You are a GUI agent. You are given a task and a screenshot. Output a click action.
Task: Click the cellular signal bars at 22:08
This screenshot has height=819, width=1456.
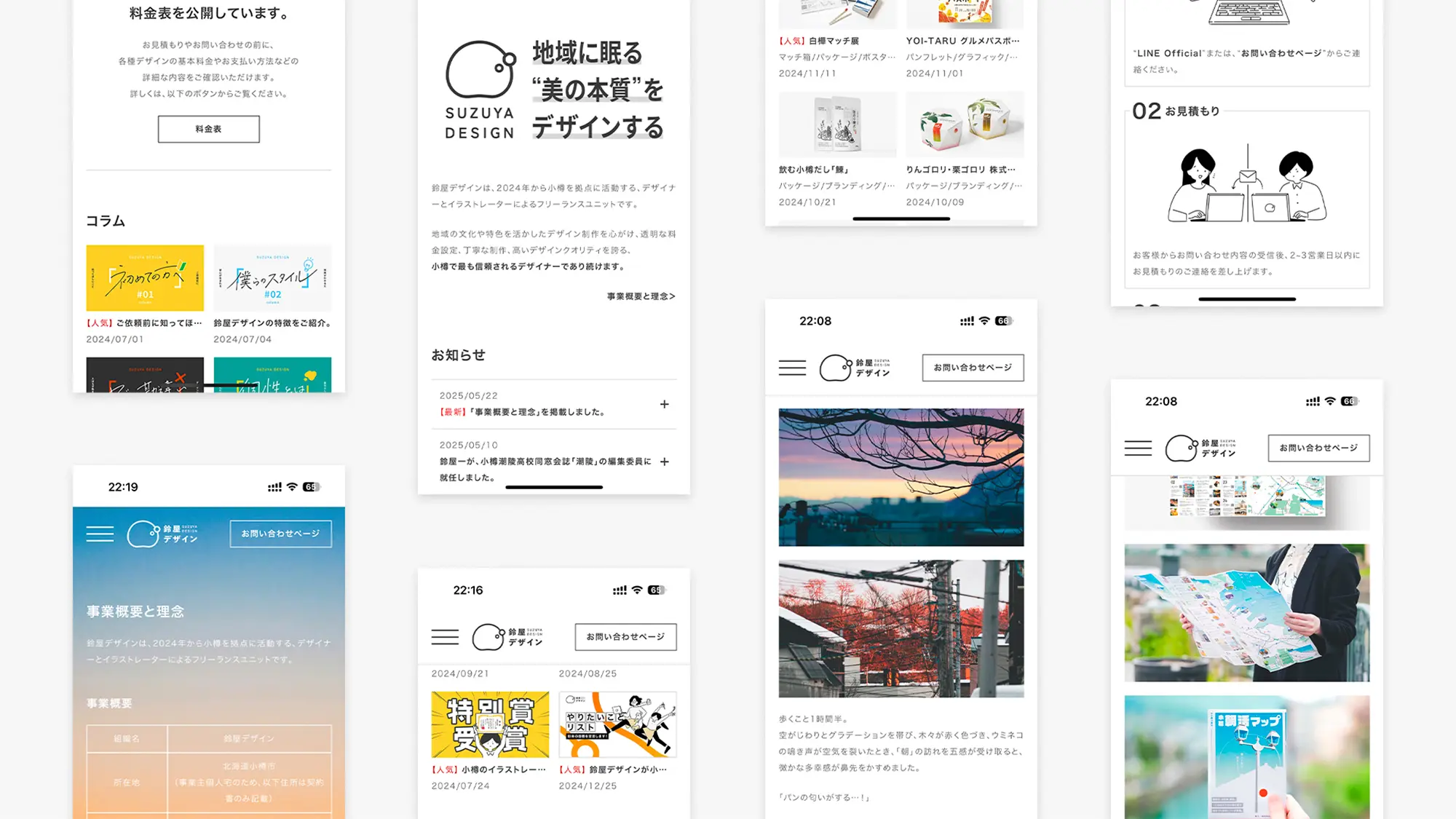point(968,320)
